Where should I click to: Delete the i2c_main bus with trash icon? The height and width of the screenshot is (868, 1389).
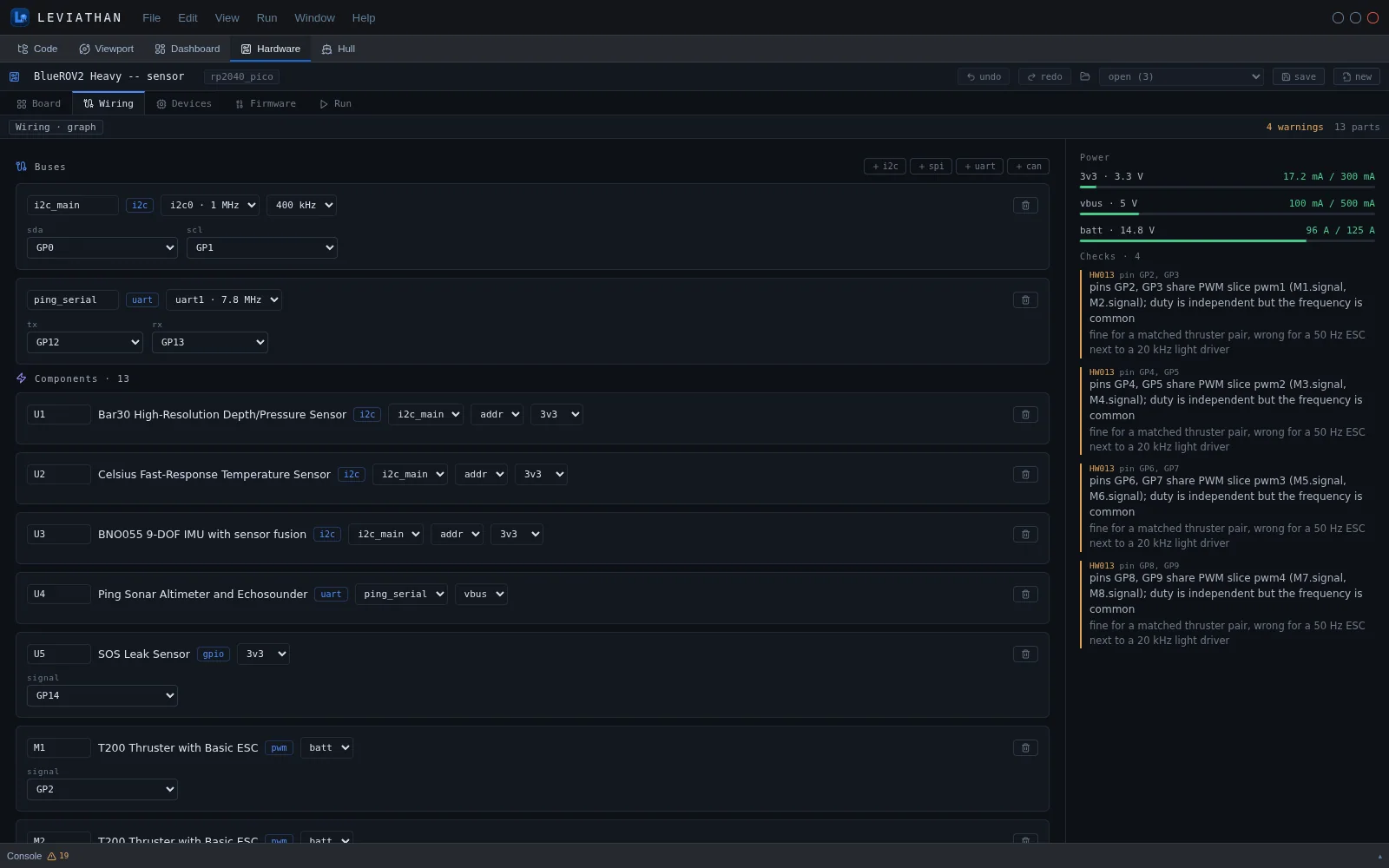point(1025,206)
